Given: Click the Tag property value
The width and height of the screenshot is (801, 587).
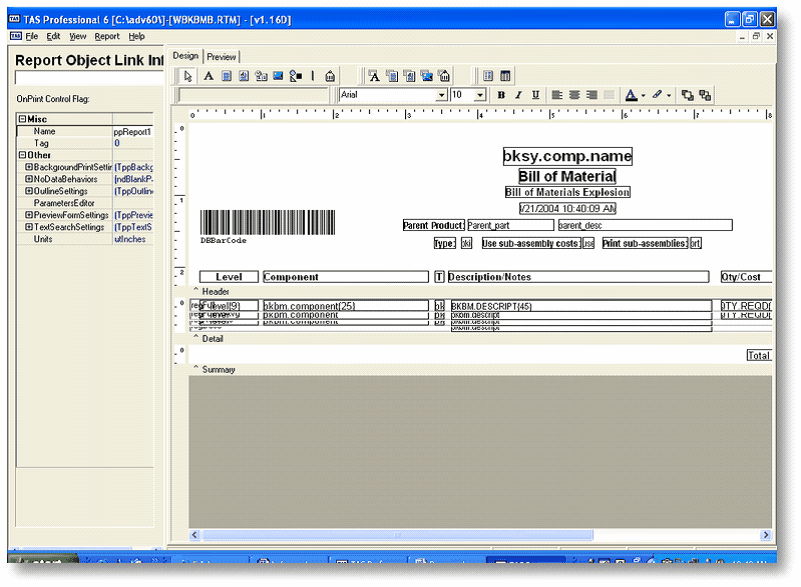Looking at the screenshot, I should point(133,143).
